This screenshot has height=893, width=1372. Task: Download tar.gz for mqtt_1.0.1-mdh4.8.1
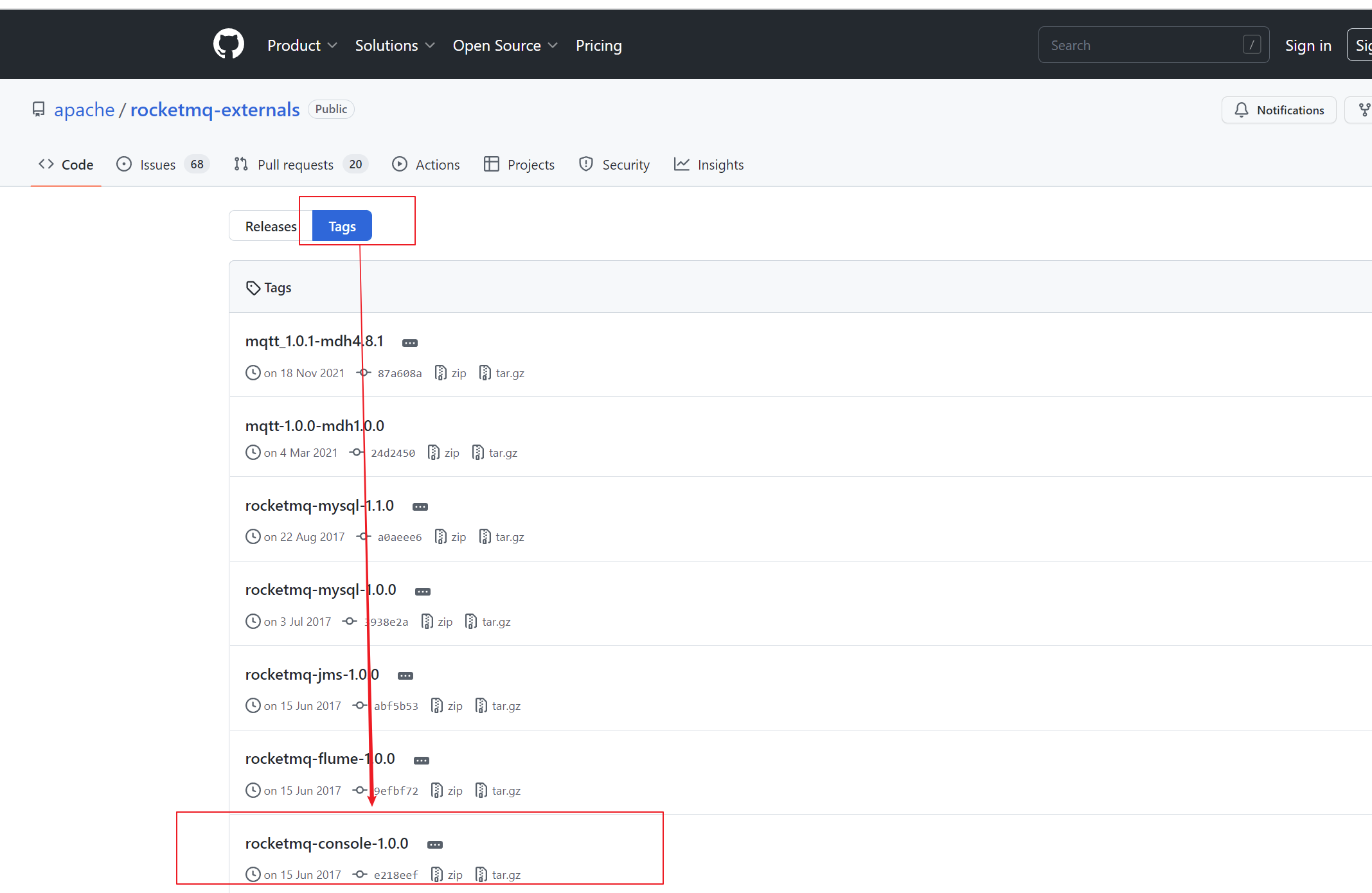coord(502,373)
